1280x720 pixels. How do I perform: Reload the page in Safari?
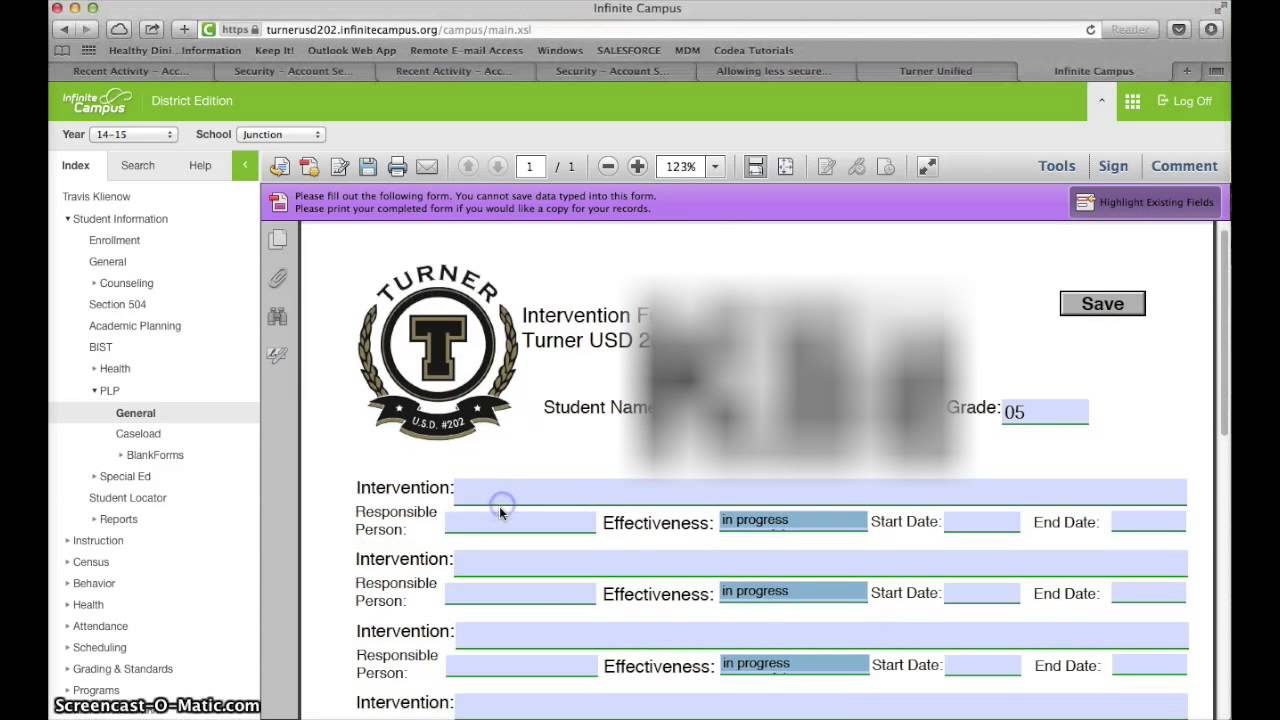pos(1090,30)
